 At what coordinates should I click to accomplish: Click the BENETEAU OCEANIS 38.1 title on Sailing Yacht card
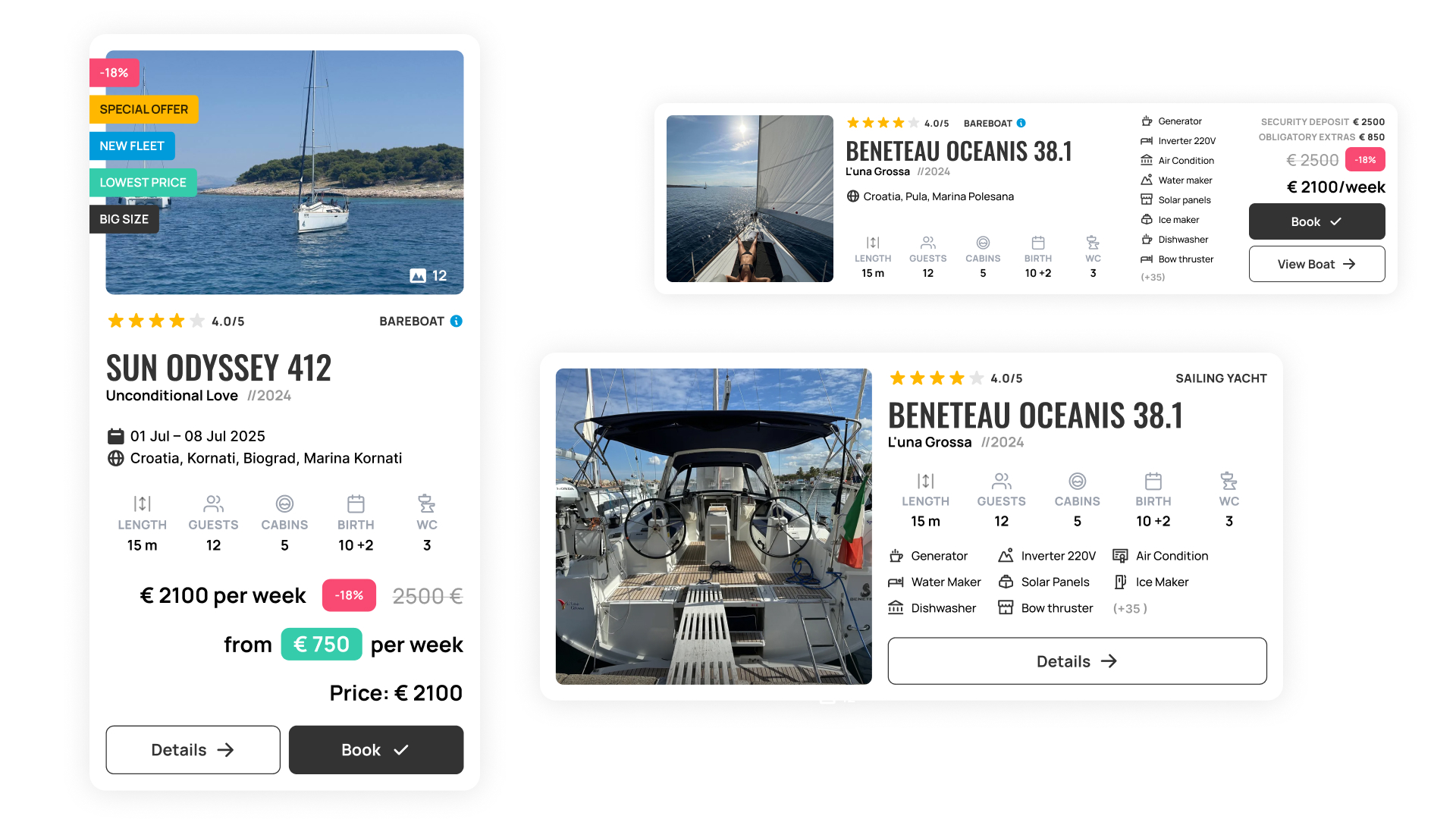point(1036,416)
